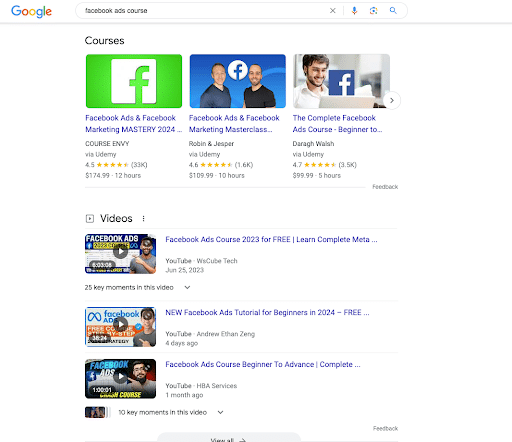Click the 'YouTube · Andrew Ethan Zeng' source text
This screenshot has width=512, height=442.
pos(210,334)
